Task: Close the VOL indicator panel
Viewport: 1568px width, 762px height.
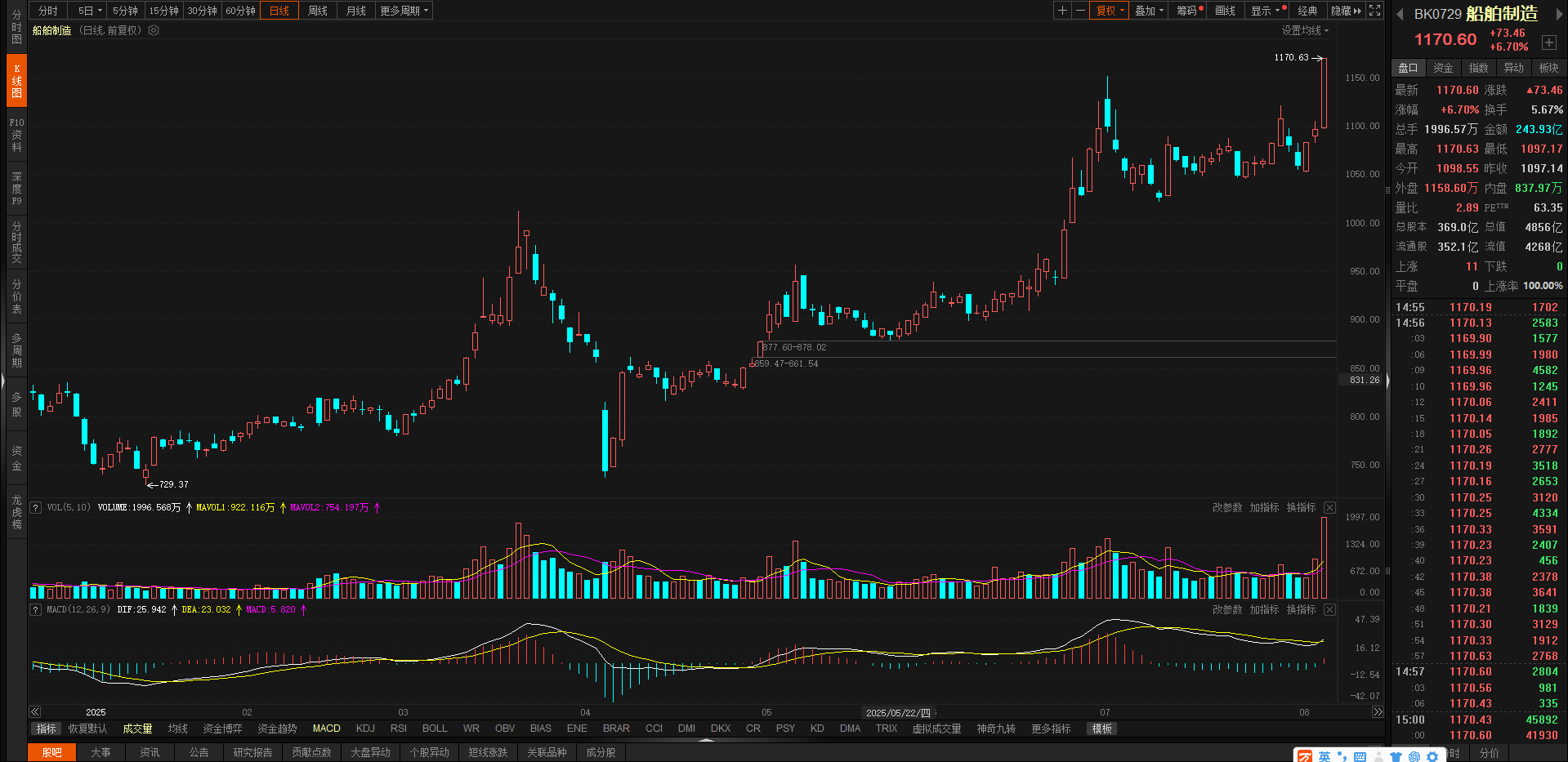Action: [1329, 508]
